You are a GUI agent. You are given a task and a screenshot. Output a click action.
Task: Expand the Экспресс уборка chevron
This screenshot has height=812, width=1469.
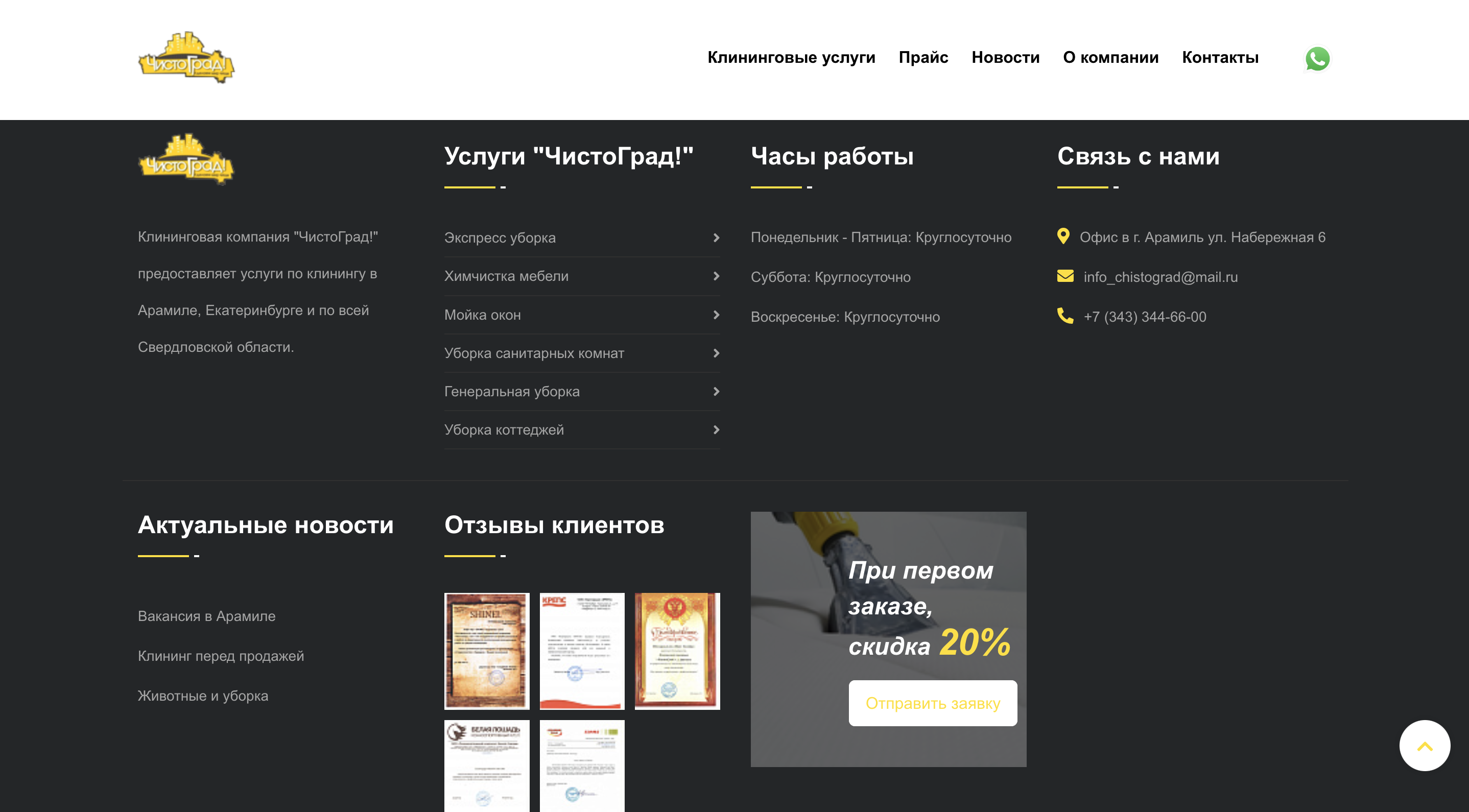pyautogui.click(x=716, y=238)
